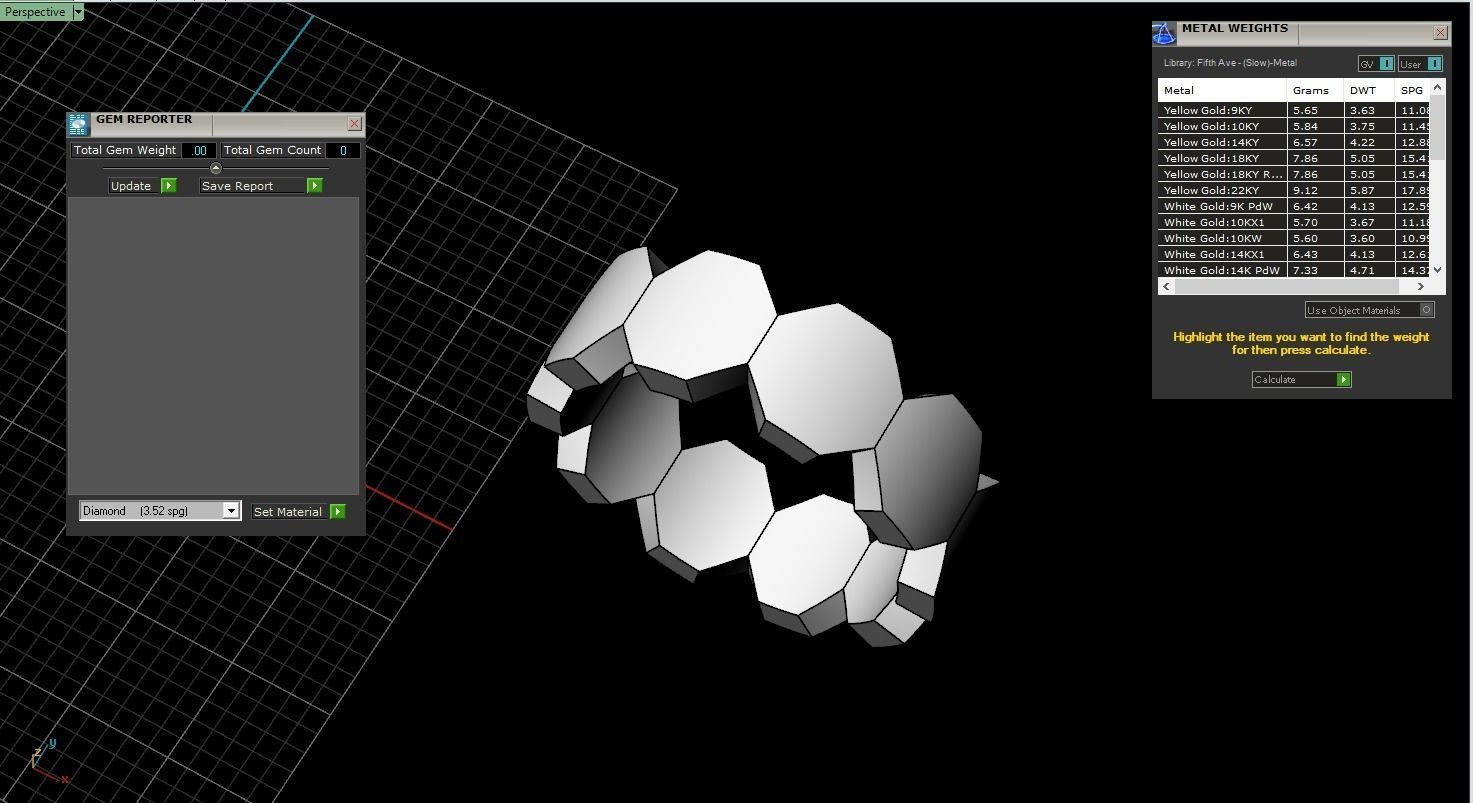Click the metal list scroll up arrow
The height and width of the screenshot is (803, 1473).
[x=1438, y=87]
